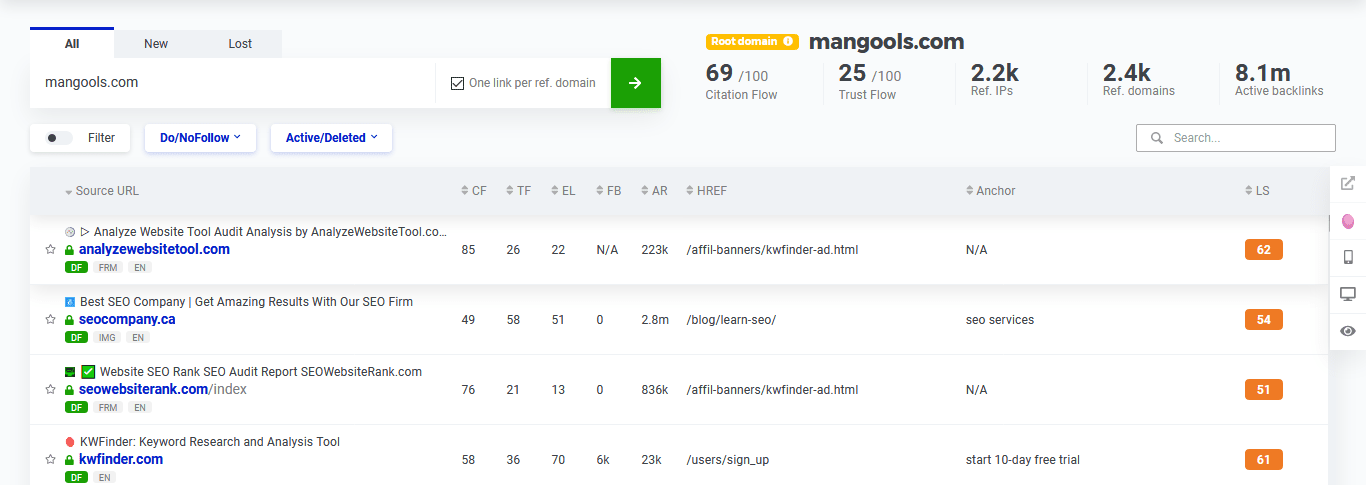The height and width of the screenshot is (485, 1366).
Task: Toggle the Filter switch
Action: [59, 138]
